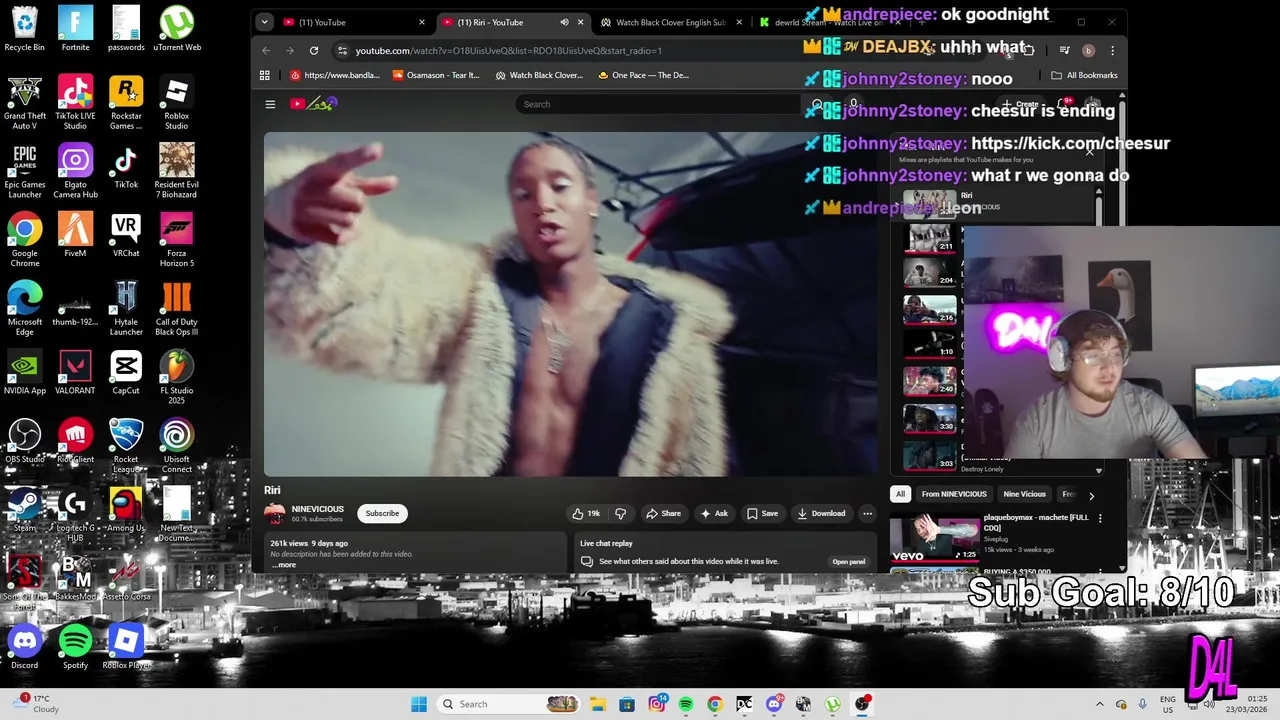This screenshot has height=720, width=1280.
Task: Mute the Riri tab audio icon
Action: (564, 22)
